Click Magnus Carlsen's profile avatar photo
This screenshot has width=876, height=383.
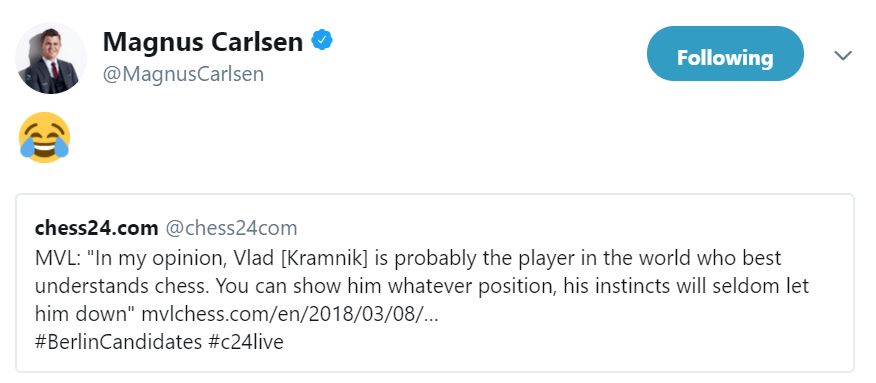(x=51, y=58)
